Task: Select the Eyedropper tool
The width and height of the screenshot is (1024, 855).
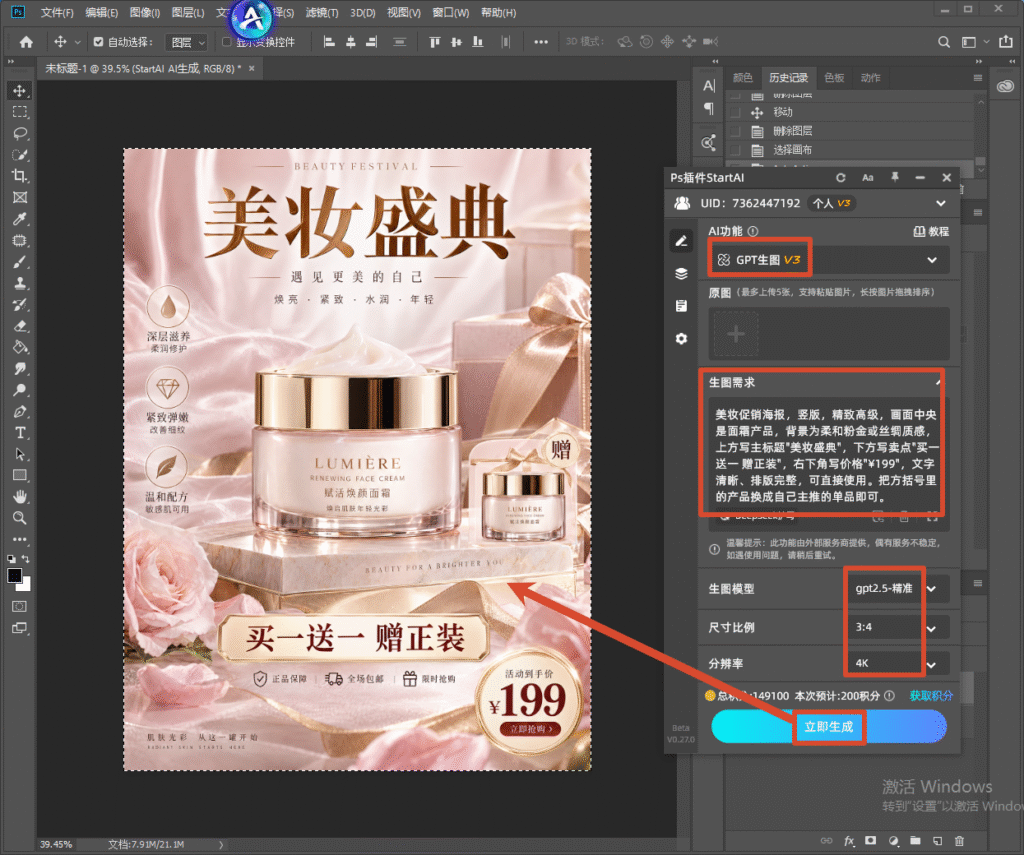Action: click(x=20, y=219)
